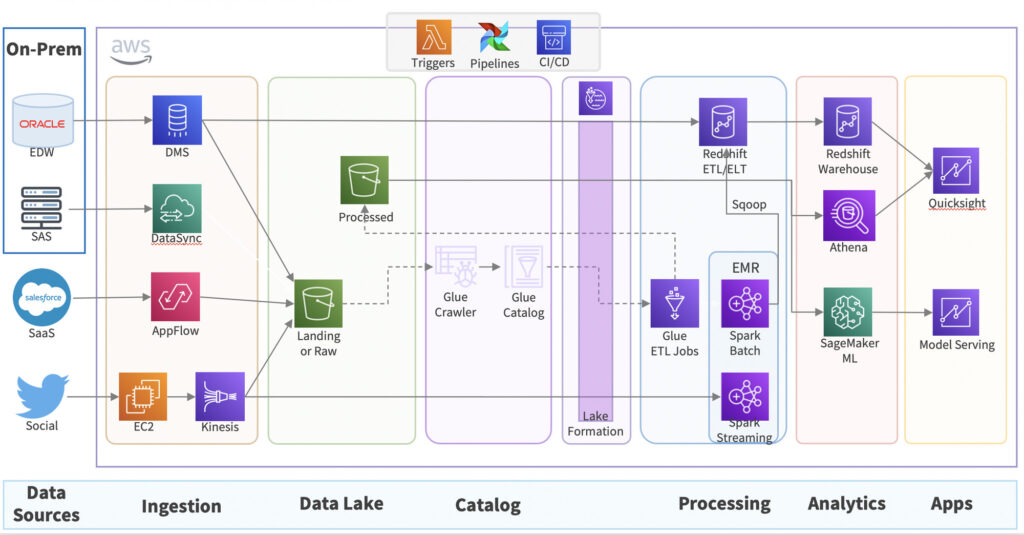Select the Apps footer label
This screenshot has width=1024, height=535.
tap(951, 504)
